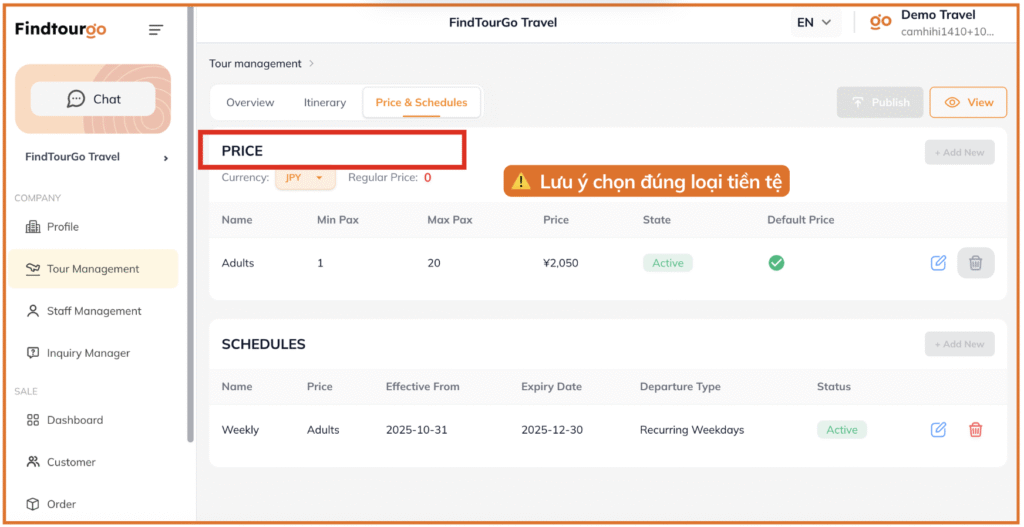The height and width of the screenshot is (527, 1024).
Task: Switch to the Itinerary tab
Action: [x=325, y=103]
